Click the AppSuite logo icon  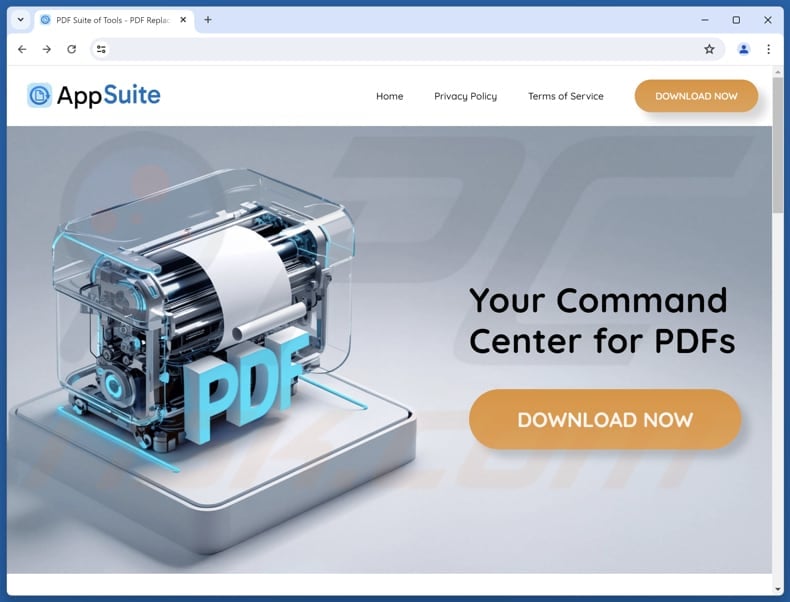[x=39, y=95]
